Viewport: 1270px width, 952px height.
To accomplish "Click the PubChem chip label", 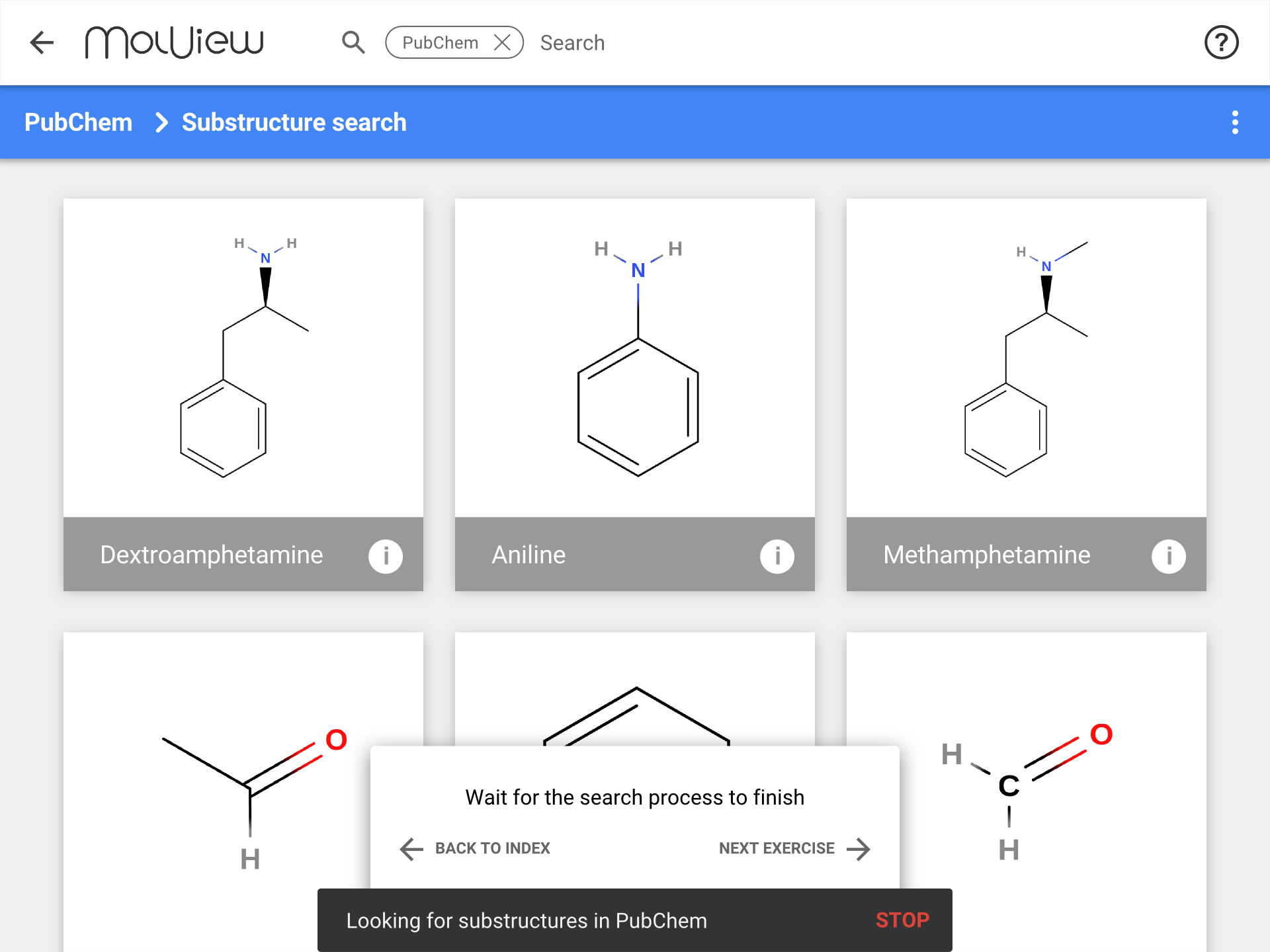I will [440, 42].
